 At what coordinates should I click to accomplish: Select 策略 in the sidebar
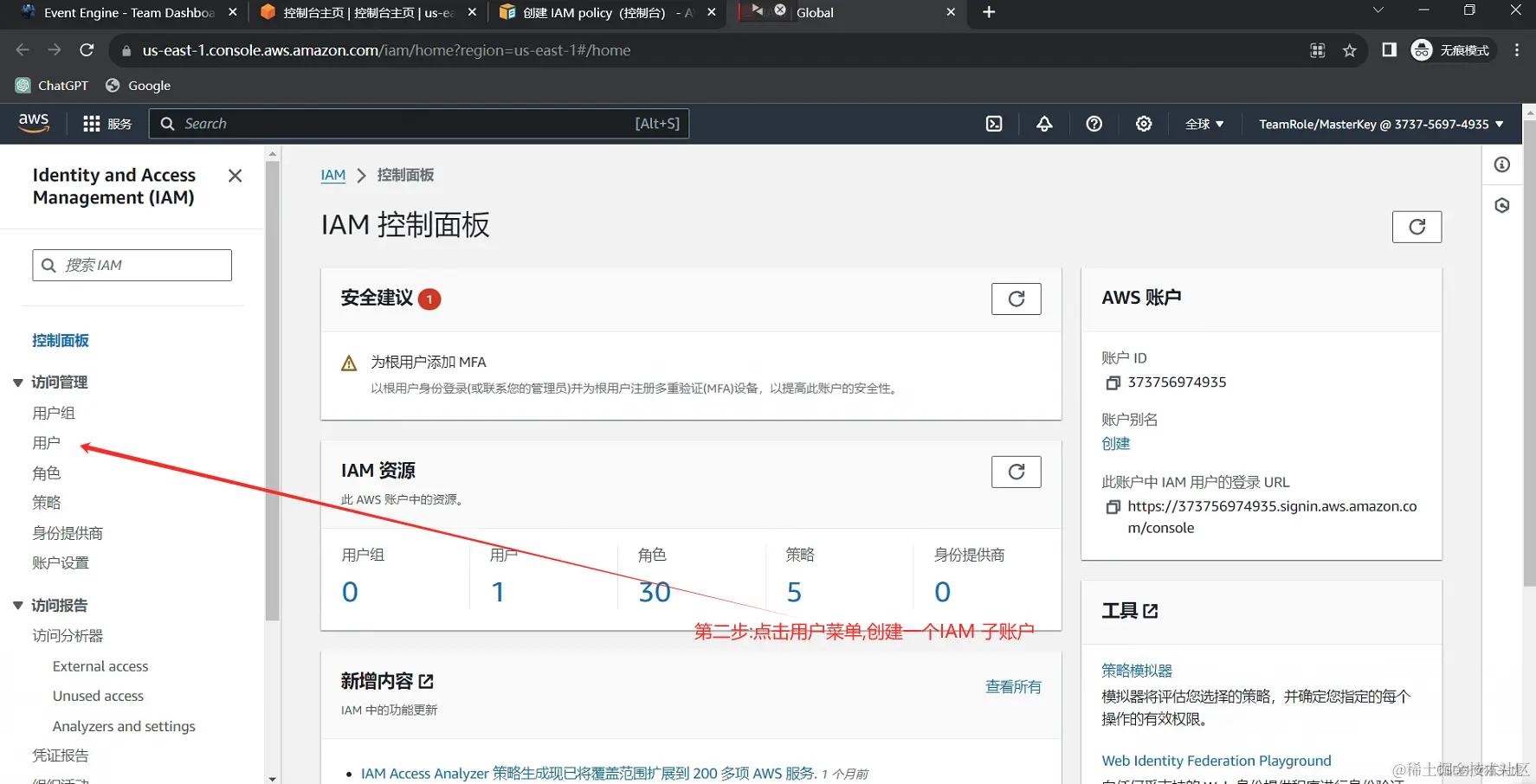pos(47,503)
